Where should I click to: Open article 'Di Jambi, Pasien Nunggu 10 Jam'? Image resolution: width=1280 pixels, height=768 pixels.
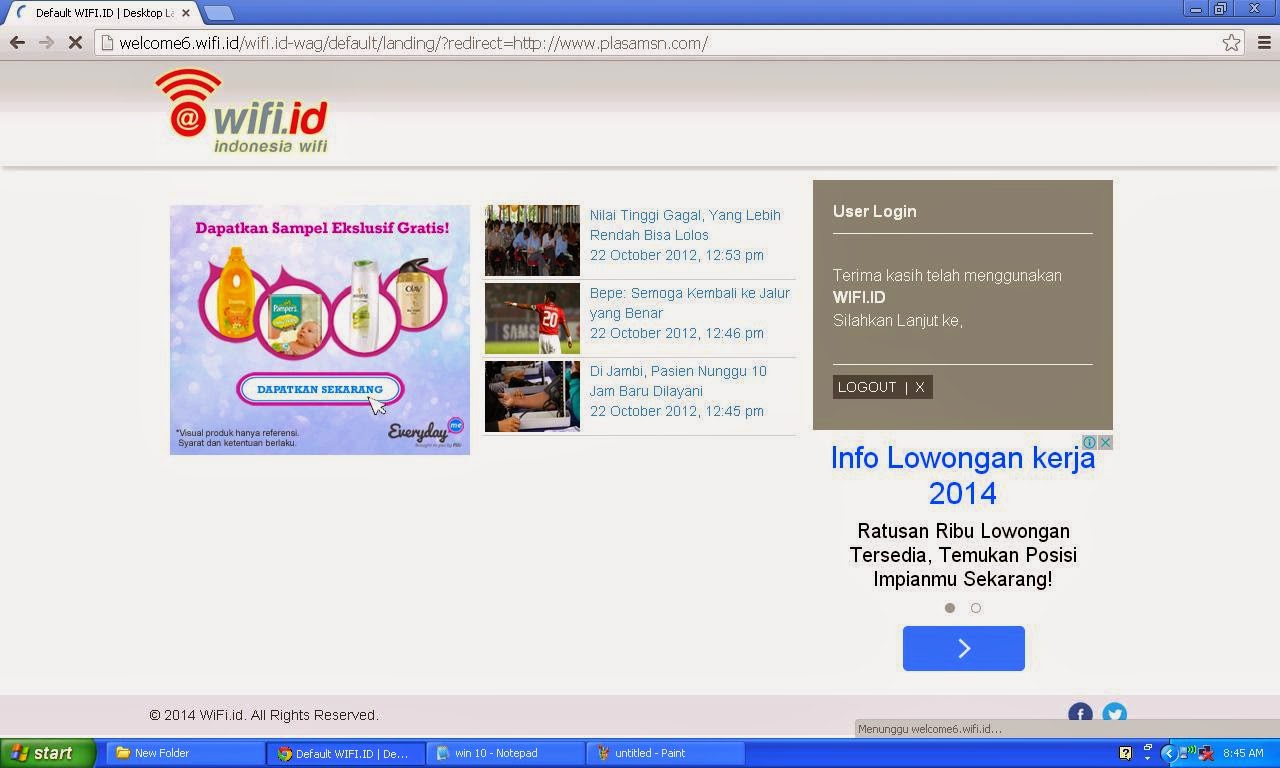coord(678,381)
